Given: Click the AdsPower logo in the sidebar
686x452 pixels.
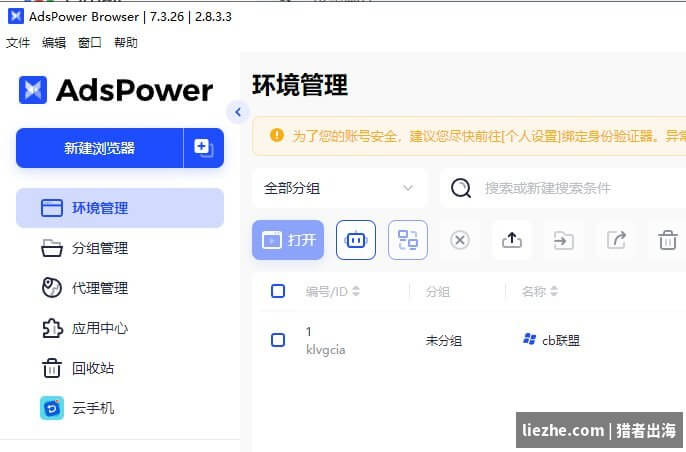Looking at the screenshot, I should [116, 90].
